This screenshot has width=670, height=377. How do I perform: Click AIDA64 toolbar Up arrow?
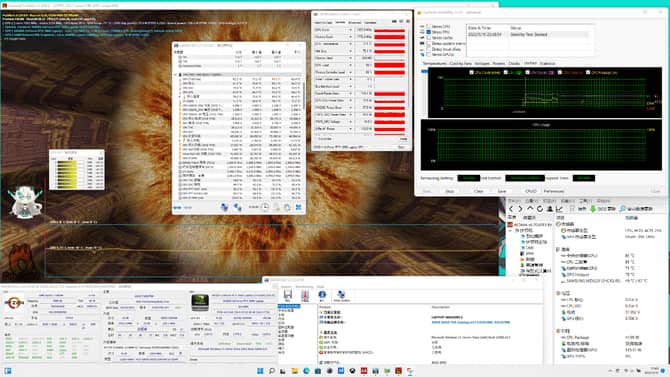(x=530, y=209)
